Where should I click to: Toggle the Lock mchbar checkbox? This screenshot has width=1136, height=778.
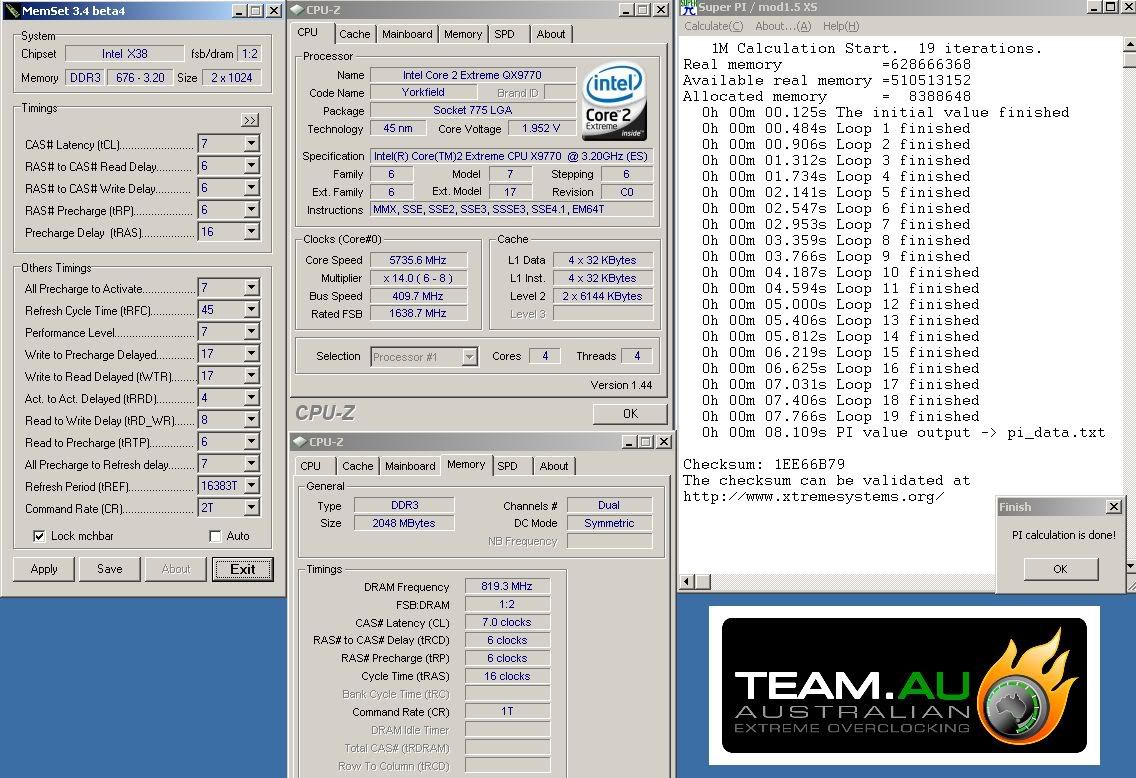click(x=39, y=536)
